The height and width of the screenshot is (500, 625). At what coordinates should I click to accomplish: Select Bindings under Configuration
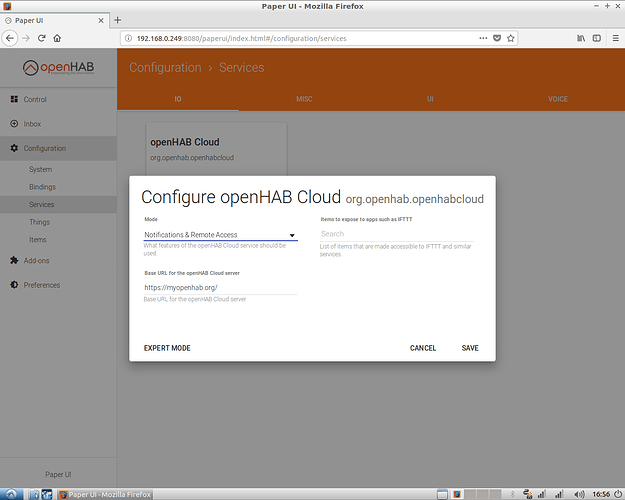point(42,187)
